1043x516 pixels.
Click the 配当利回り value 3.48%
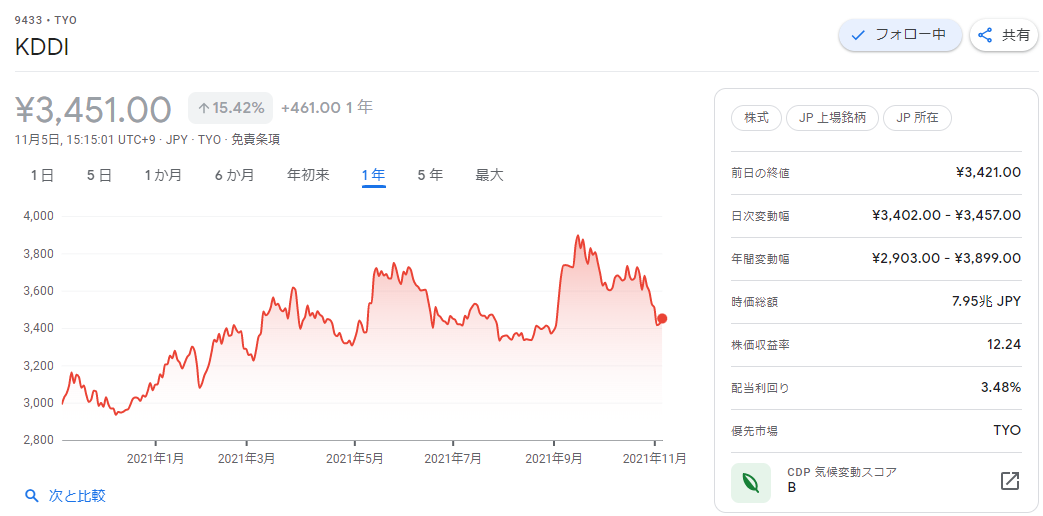(x=1001, y=387)
